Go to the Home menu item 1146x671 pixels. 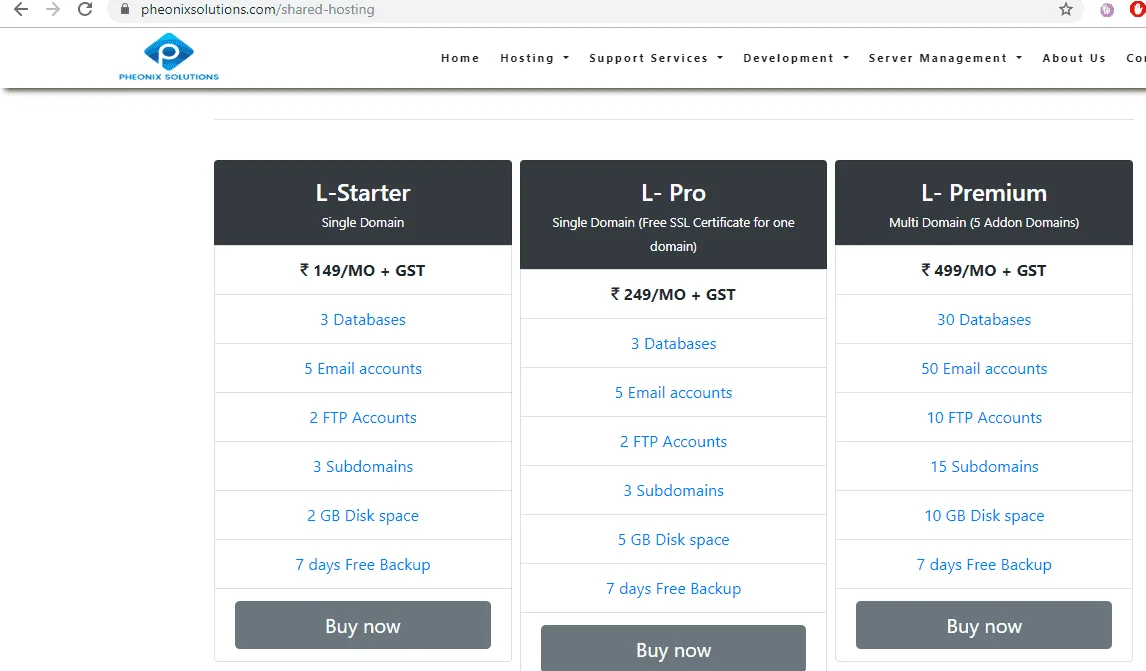[460, 58]
